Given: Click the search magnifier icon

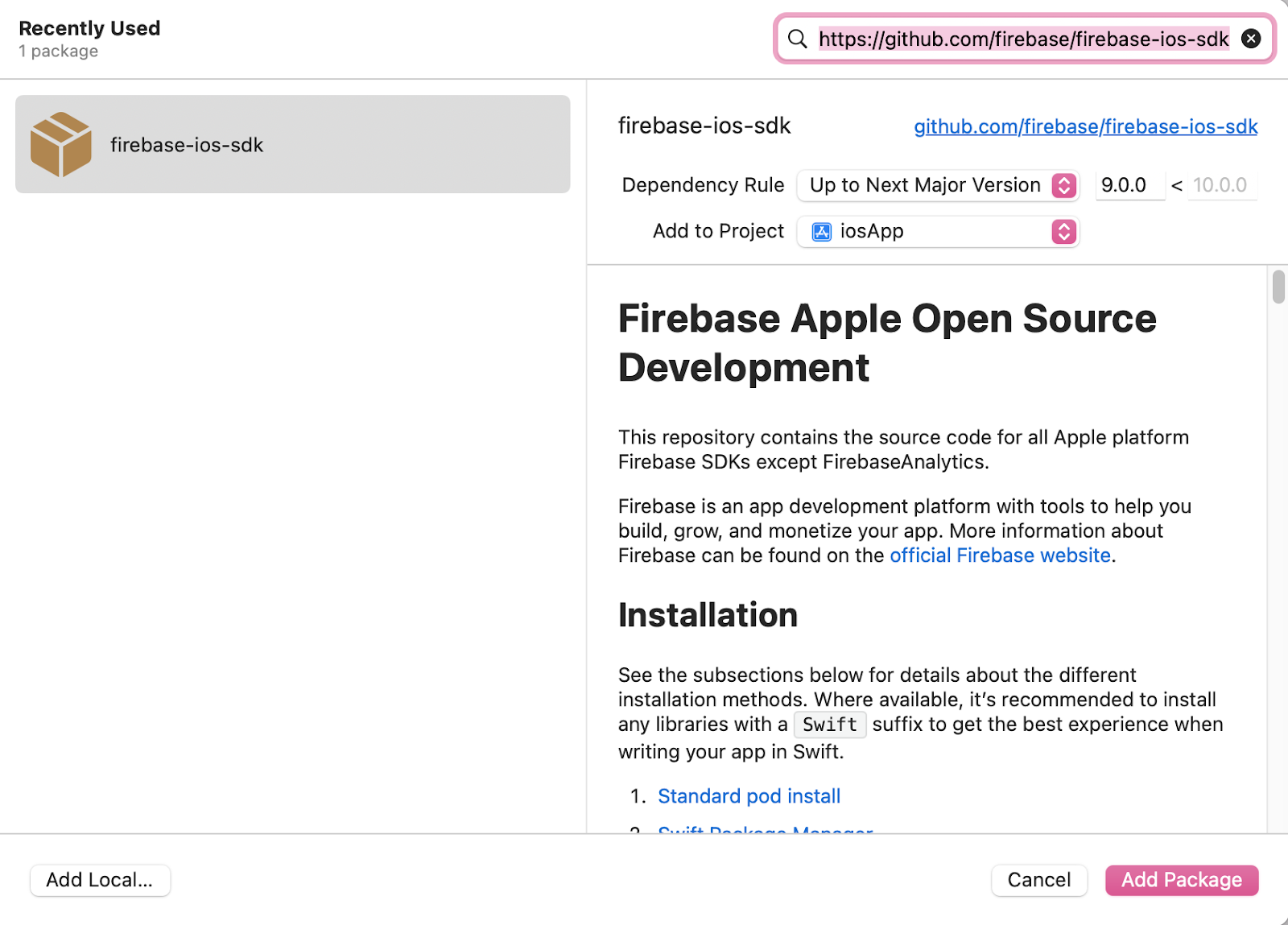Looking at the screenshot, I should [797, 39].
